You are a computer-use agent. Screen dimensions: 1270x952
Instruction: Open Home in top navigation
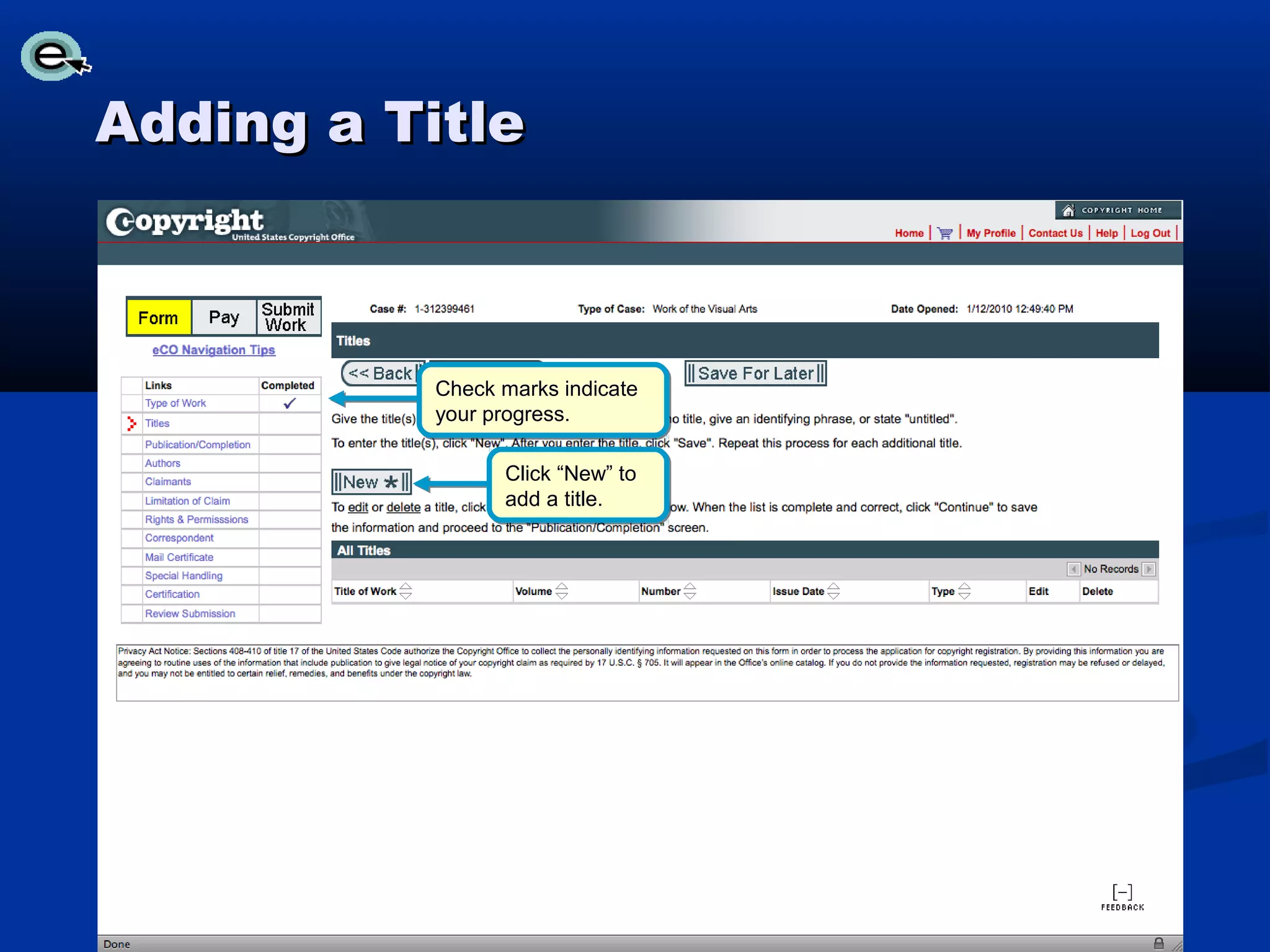909,234
